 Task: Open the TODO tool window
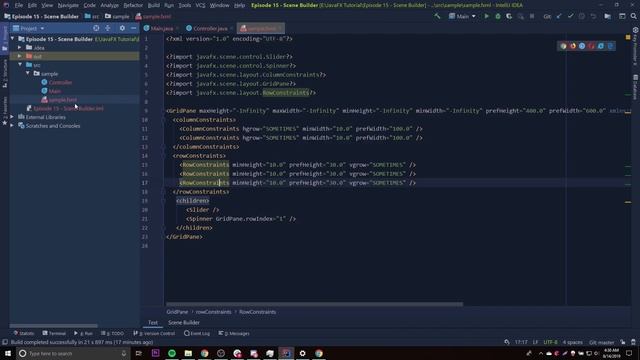click(x=112, y=333)
